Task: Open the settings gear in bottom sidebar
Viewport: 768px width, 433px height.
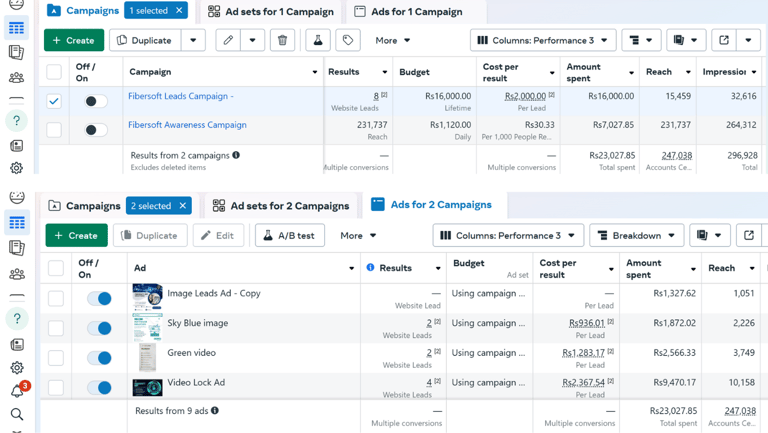Action: tap(17, 367)
